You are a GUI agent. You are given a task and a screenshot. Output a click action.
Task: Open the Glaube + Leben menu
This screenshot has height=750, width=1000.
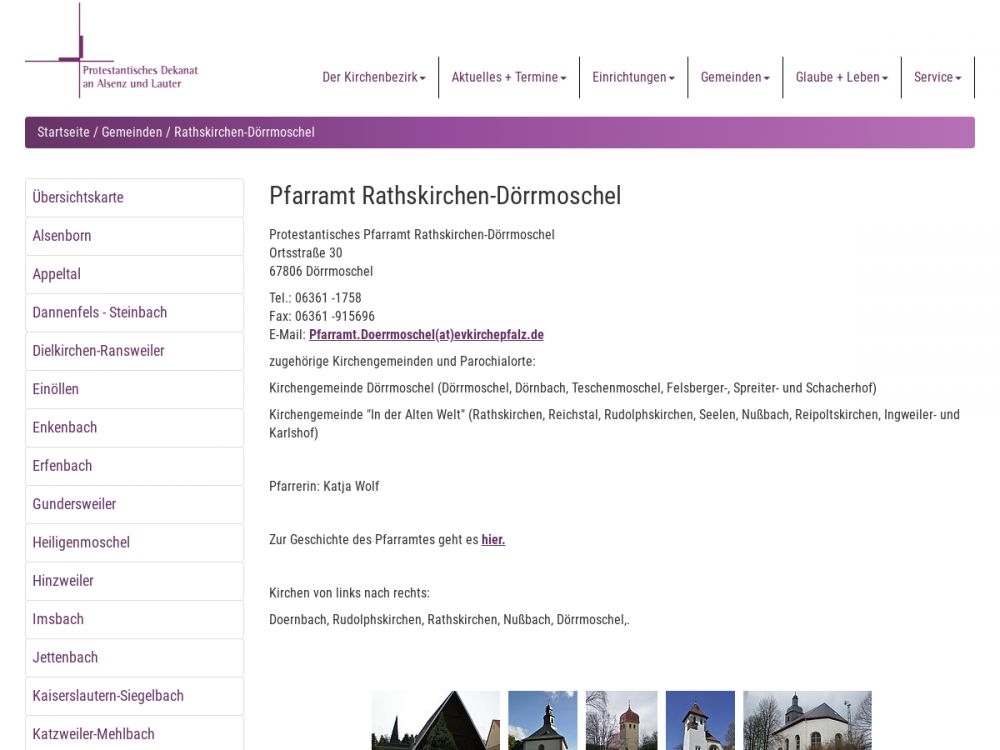pos(841,77)
